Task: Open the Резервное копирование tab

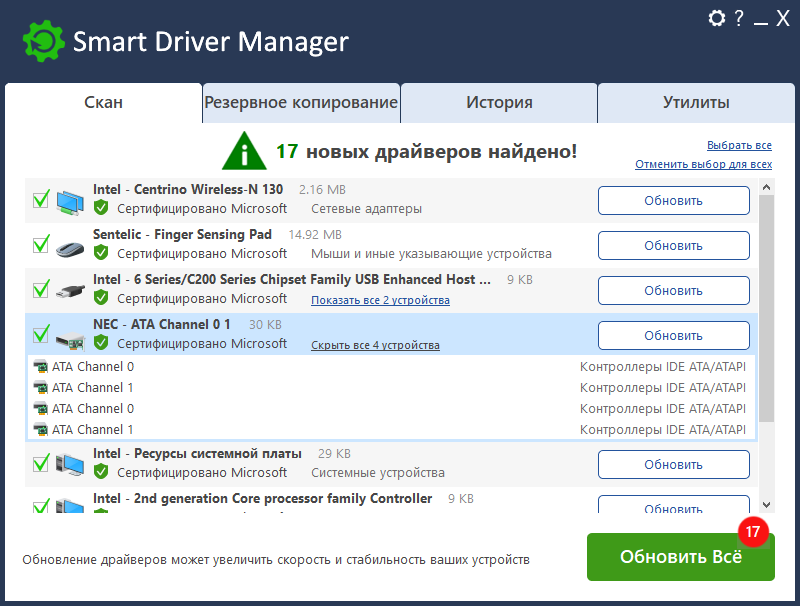Action: (x=301, y=103)
